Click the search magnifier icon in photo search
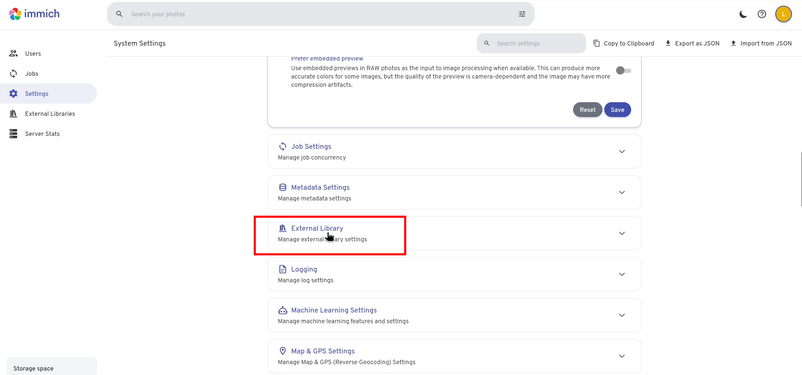Viewport: 802px width, 375px height. [119, 14]
